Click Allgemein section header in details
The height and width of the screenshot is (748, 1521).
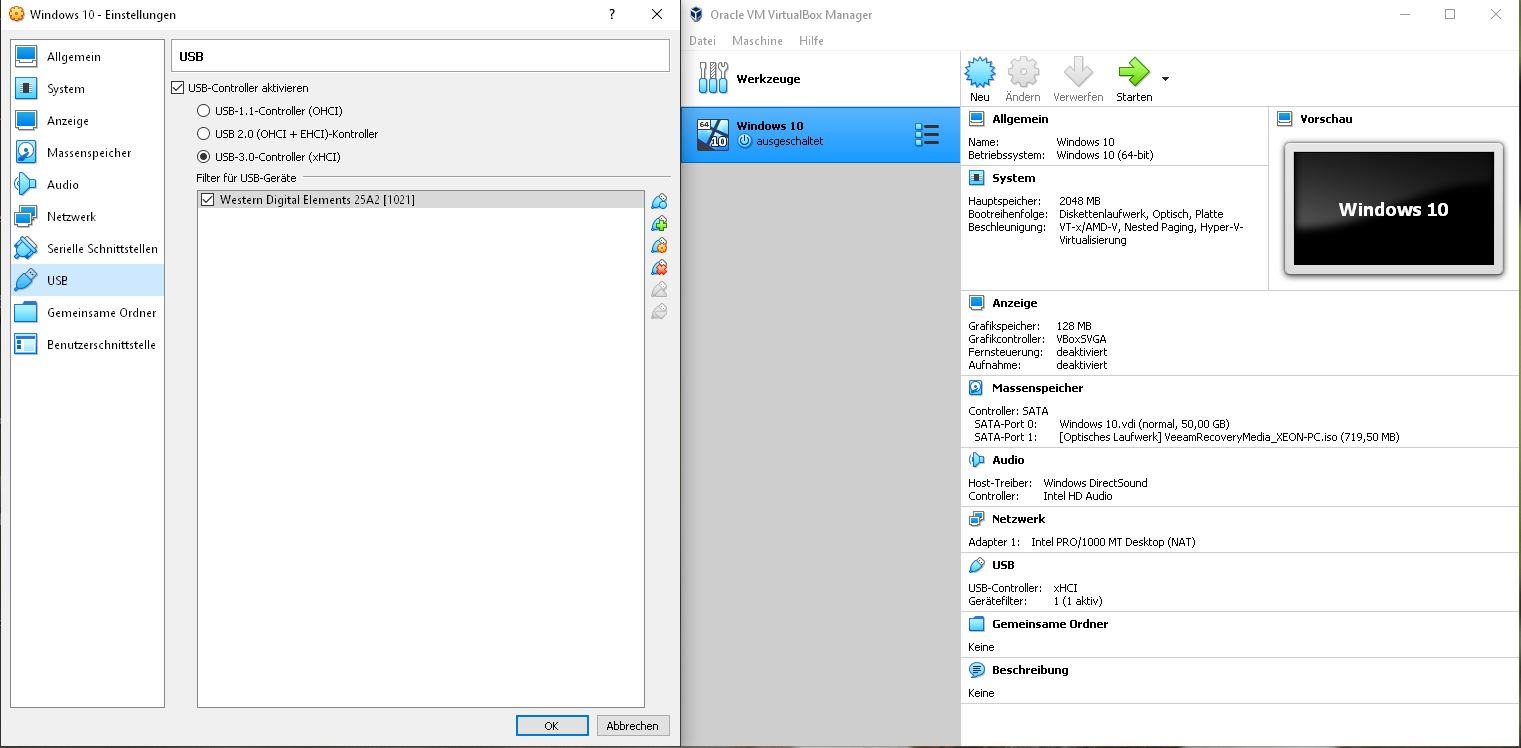tap(1020, 119)
